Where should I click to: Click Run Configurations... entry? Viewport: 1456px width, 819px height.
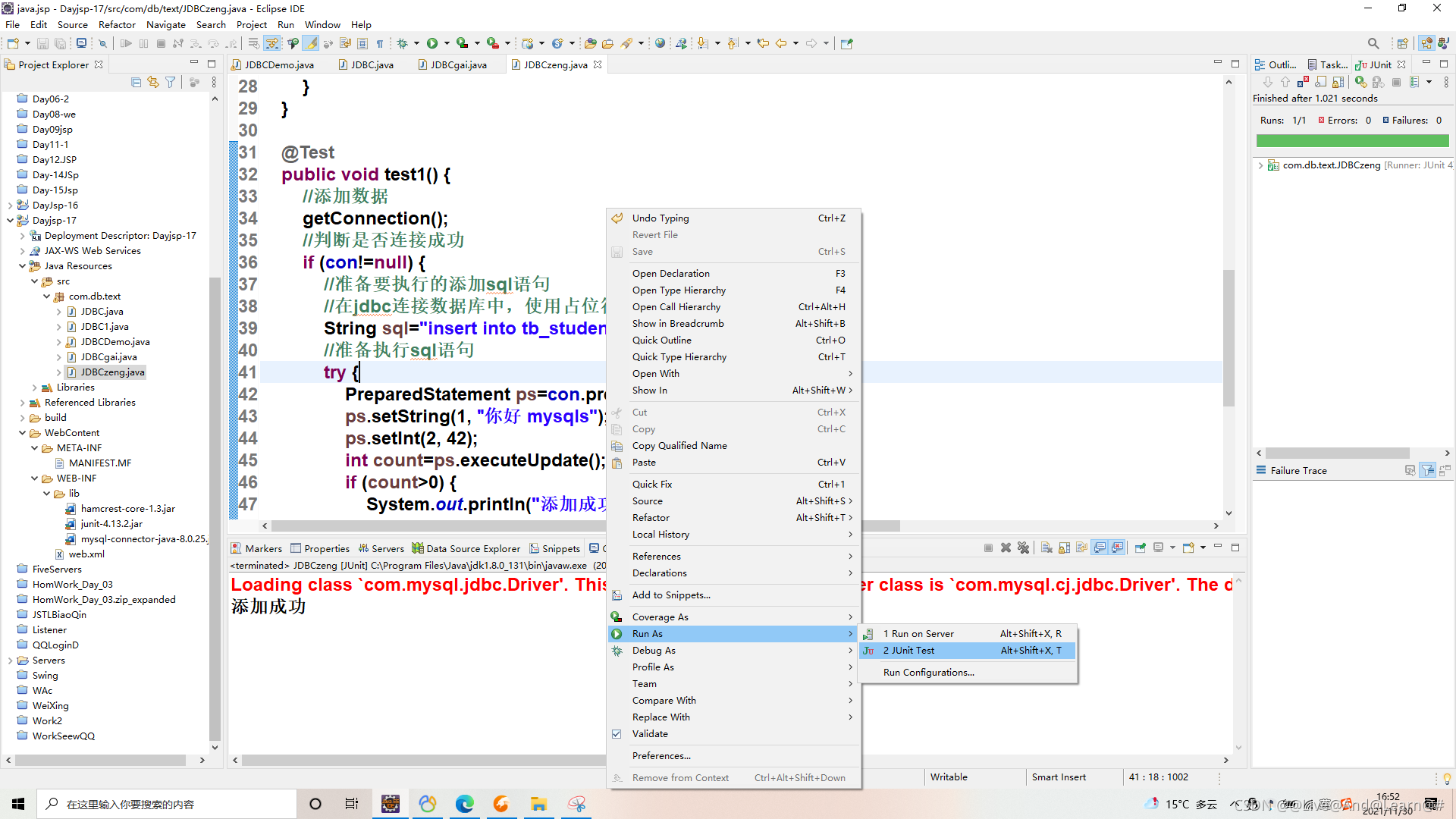(x=928, y=673)
